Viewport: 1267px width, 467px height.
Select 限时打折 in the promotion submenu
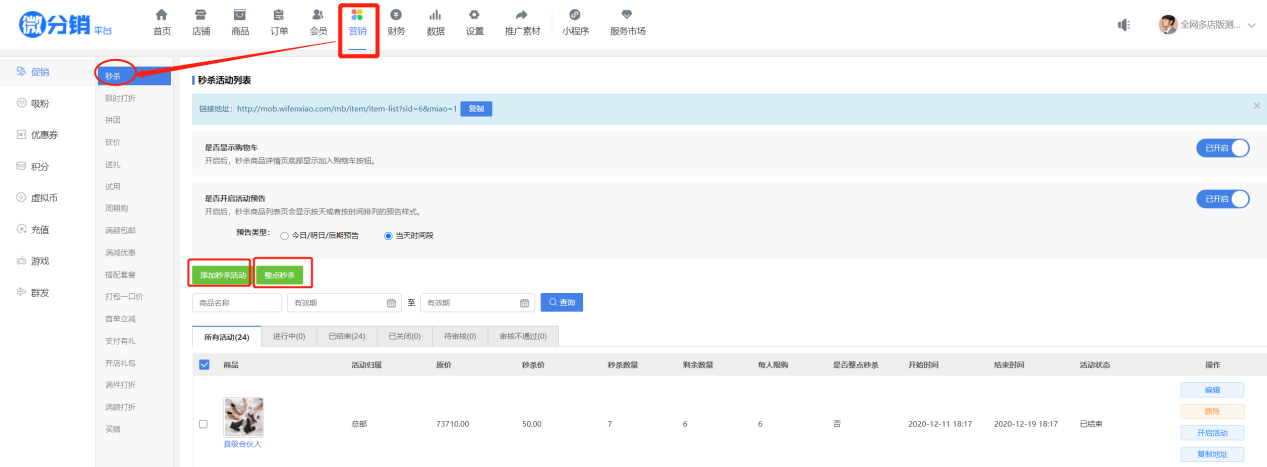[119, 98]
